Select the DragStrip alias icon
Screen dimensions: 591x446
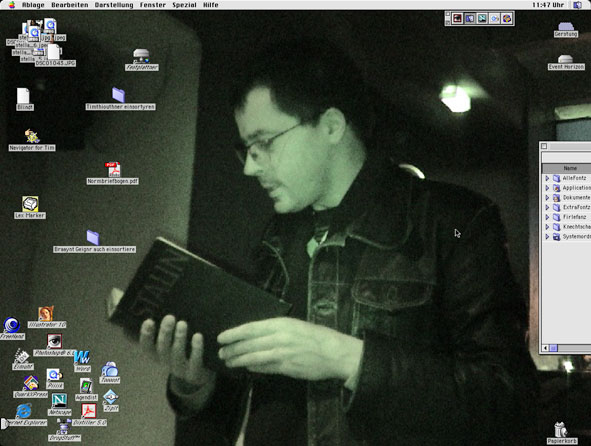coord(64,426)
